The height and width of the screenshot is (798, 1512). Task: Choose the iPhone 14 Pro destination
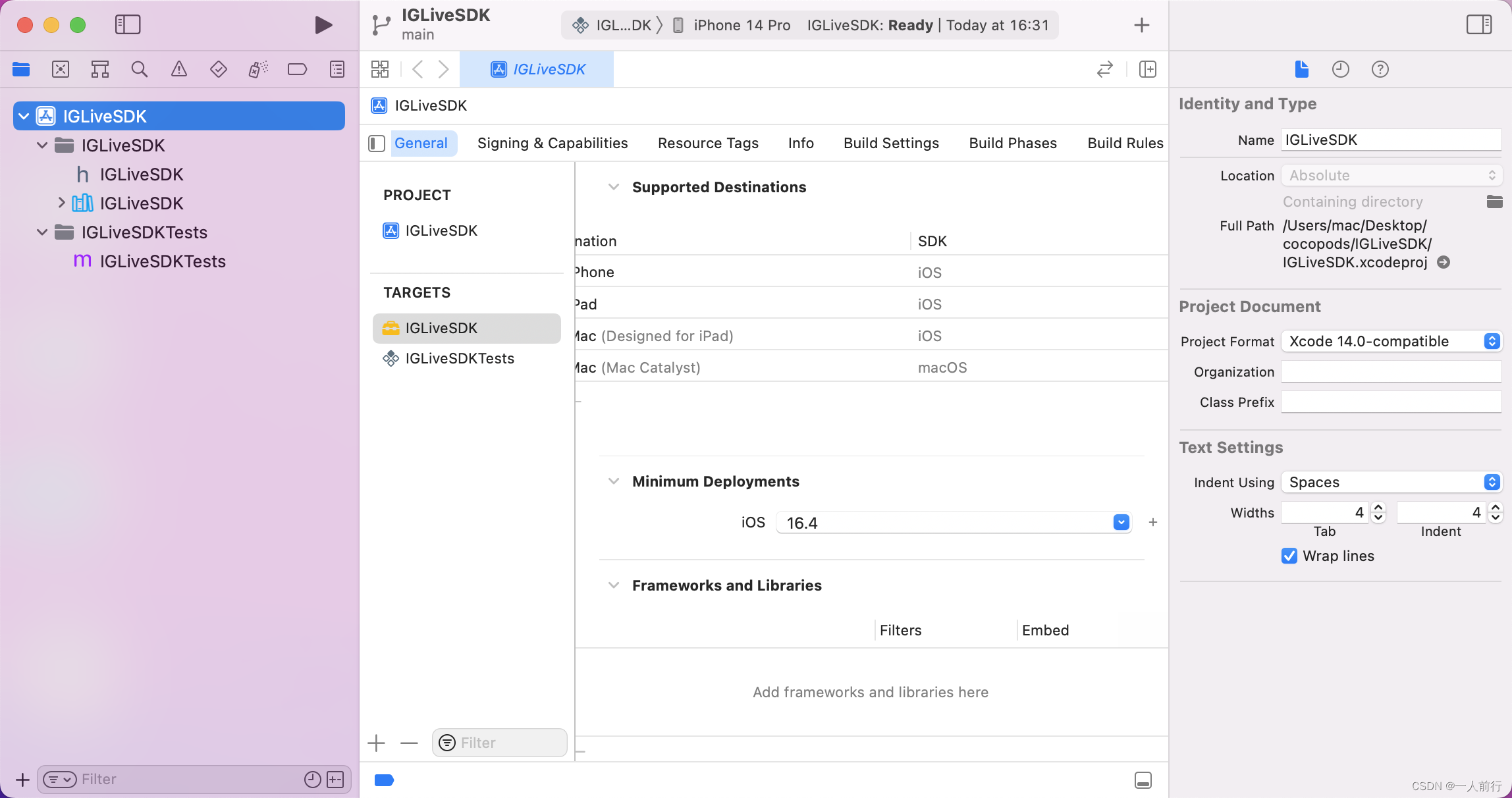(x=732, y=25)
